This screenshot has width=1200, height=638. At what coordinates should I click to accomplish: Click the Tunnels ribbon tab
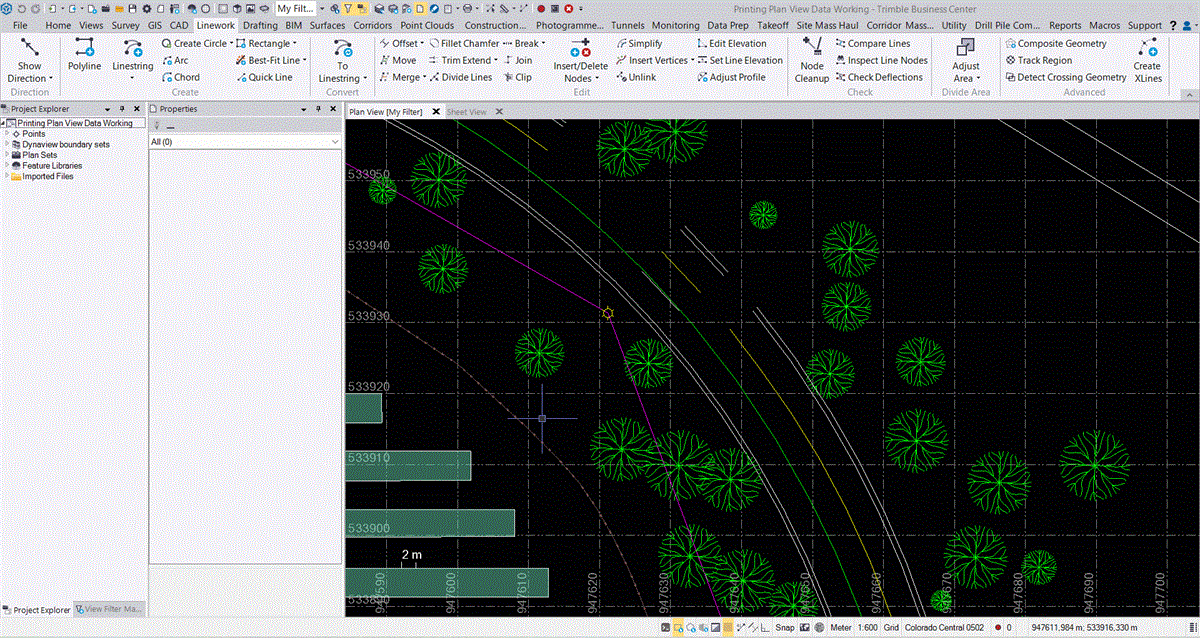pyautogui.click(x=628, y=25)
